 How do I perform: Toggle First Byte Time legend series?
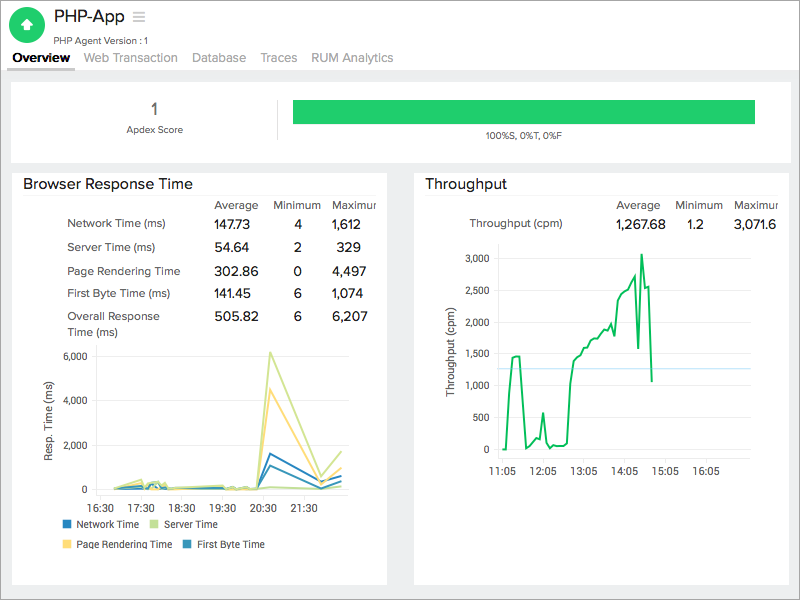[x=231, y=544]
